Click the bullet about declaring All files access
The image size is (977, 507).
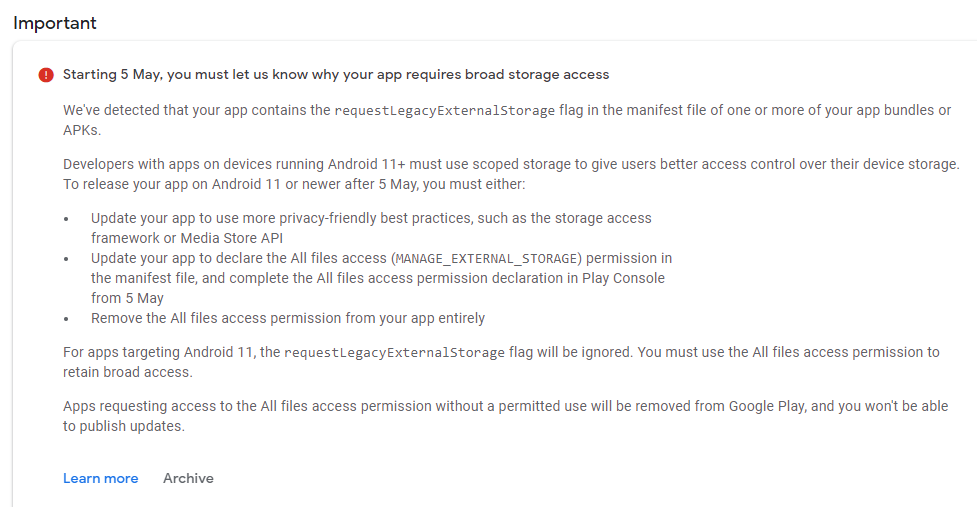pyautogui.click(x=381, y=278)
